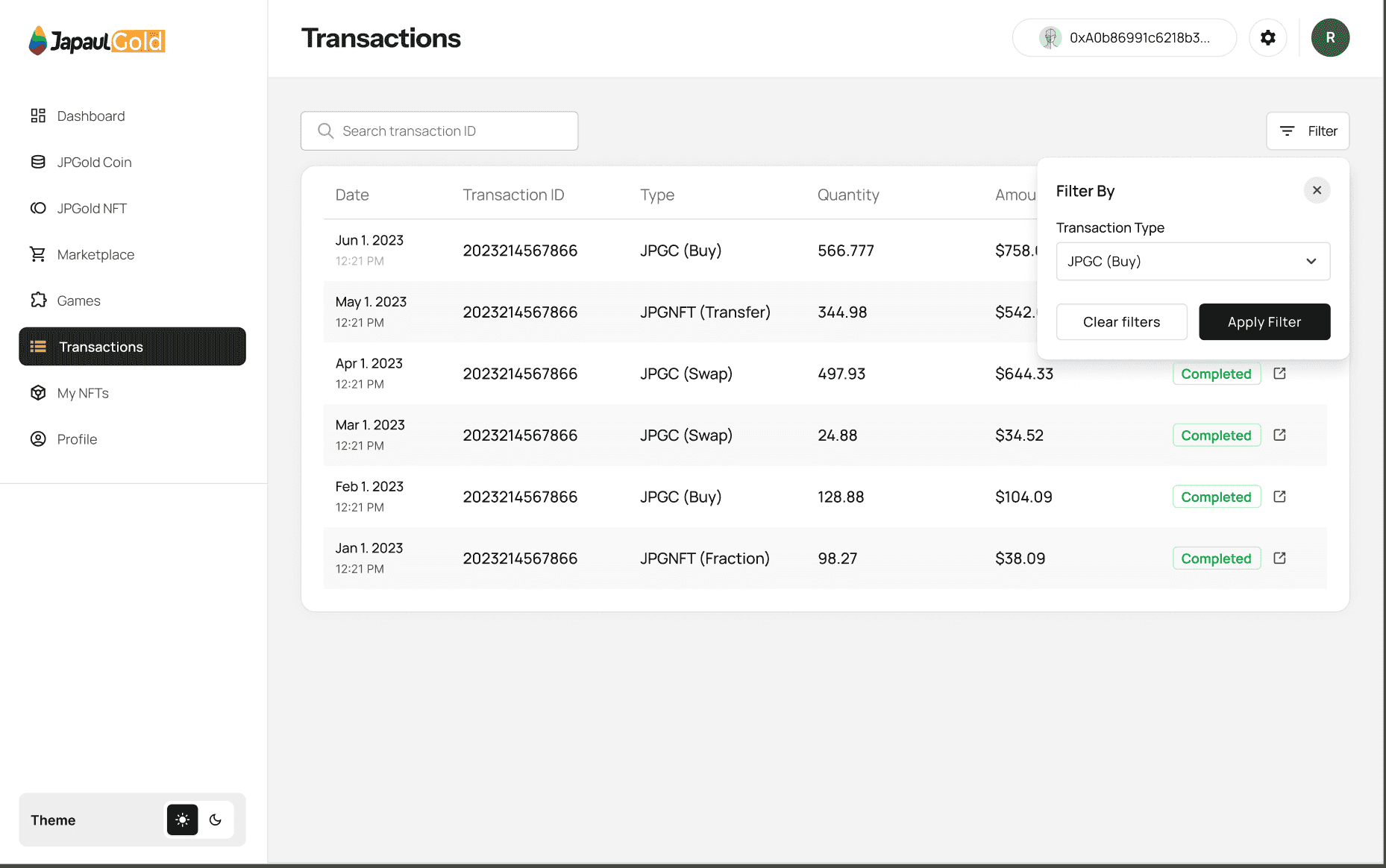This screenshot has height=868, width=1386.
Task: Click quantity 344.98
Action: click(x=842, y=312)
